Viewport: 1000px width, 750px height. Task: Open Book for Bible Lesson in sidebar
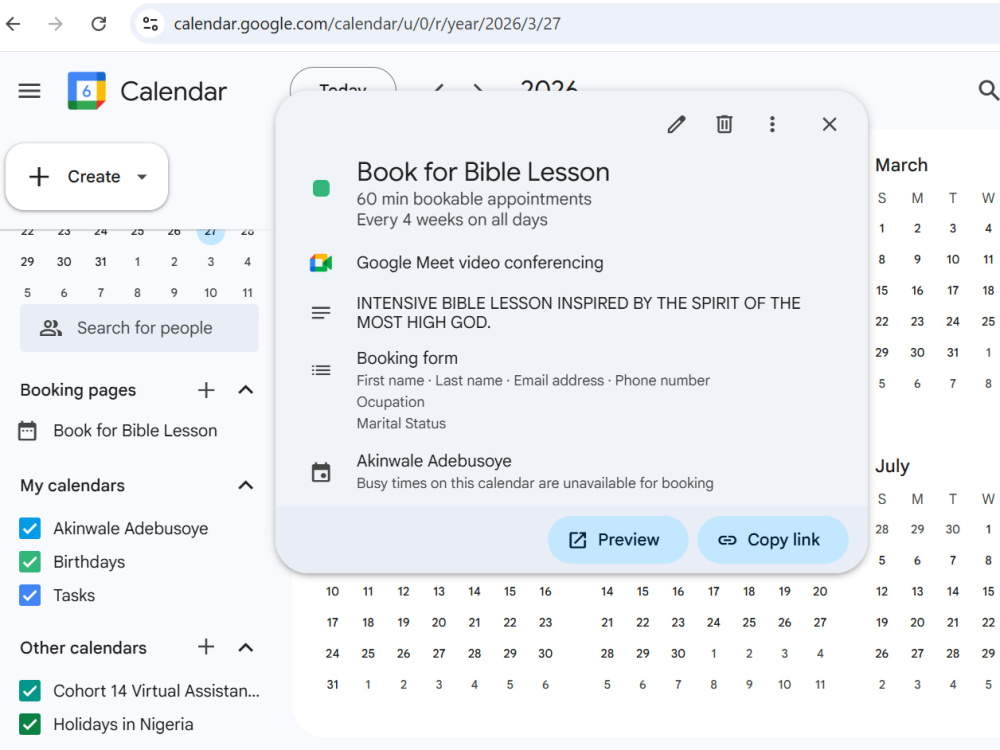pyautogui.click(x=135, y=431)
